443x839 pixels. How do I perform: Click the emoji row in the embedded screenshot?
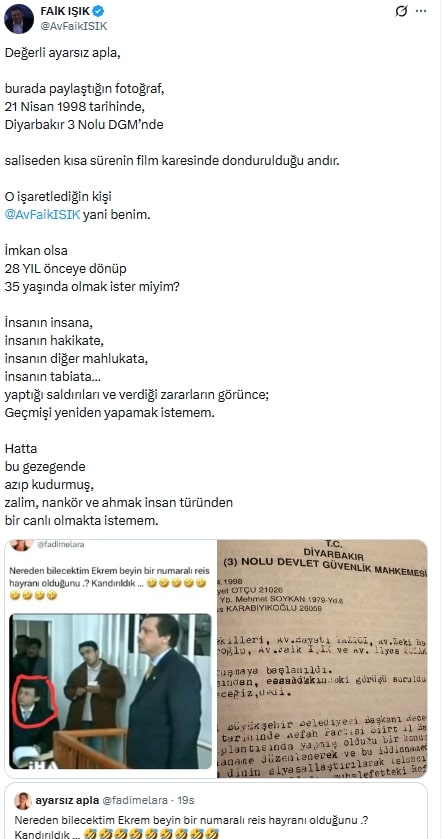109,589
